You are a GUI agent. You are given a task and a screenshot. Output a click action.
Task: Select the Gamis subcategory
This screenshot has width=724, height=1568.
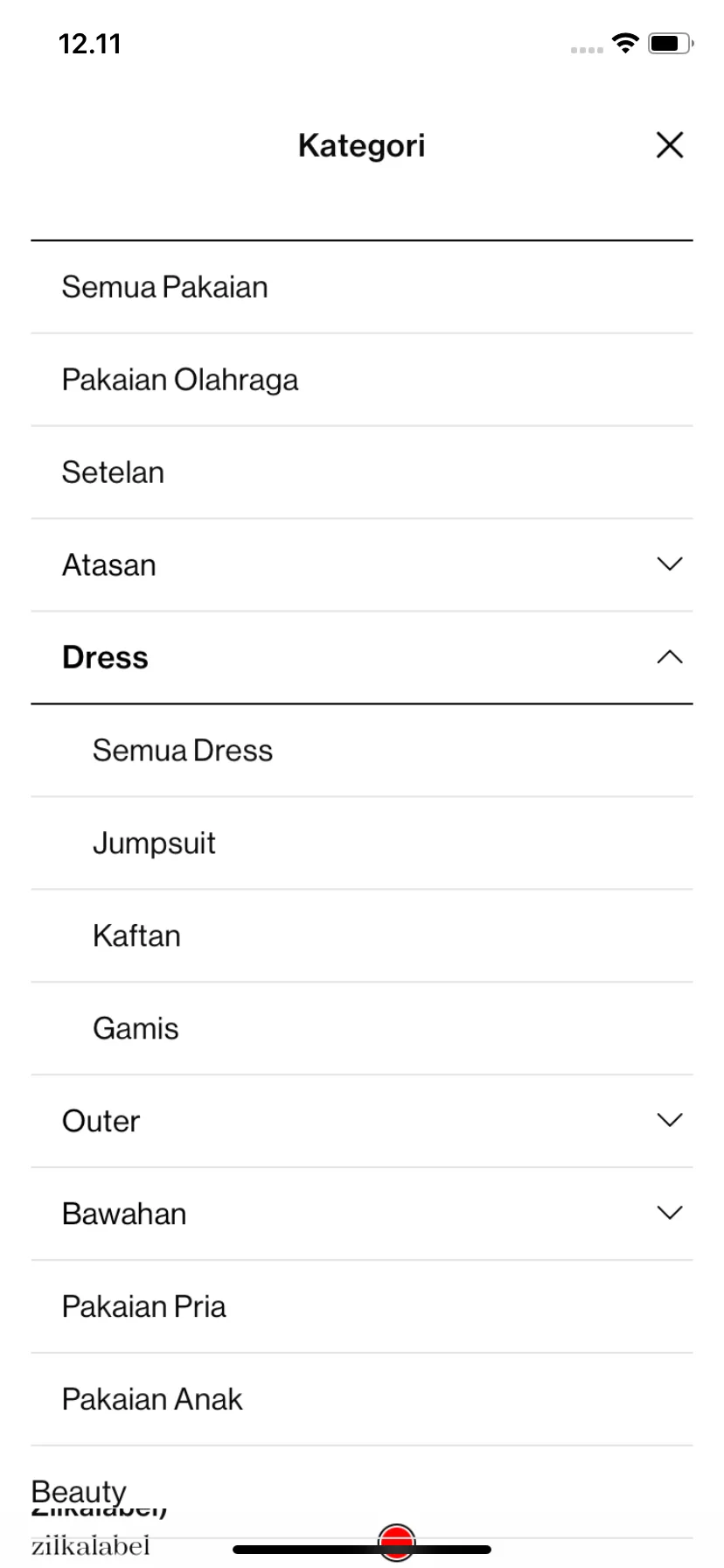click(x=362, y=1029)
